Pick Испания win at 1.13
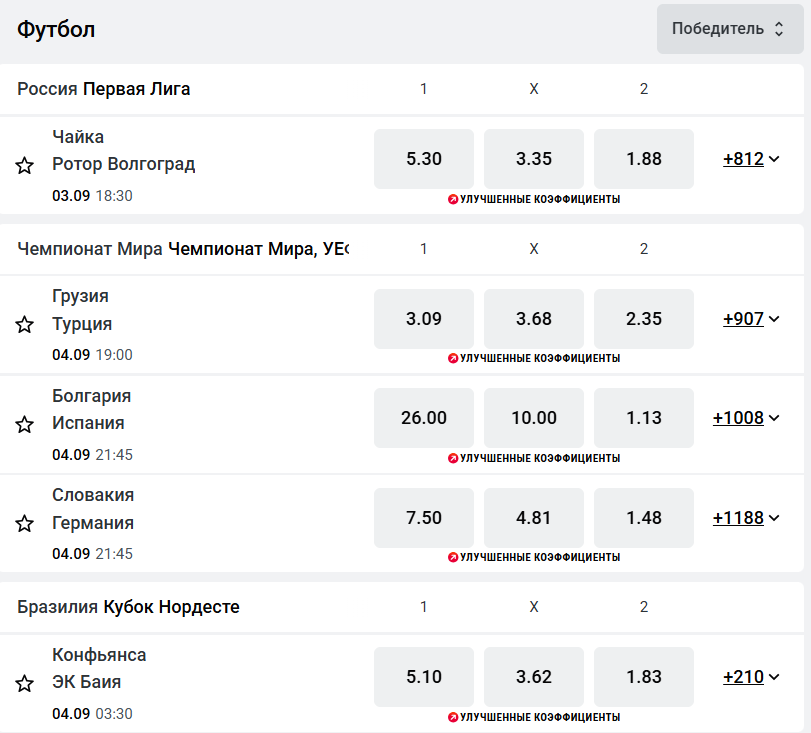 [644, 418]
